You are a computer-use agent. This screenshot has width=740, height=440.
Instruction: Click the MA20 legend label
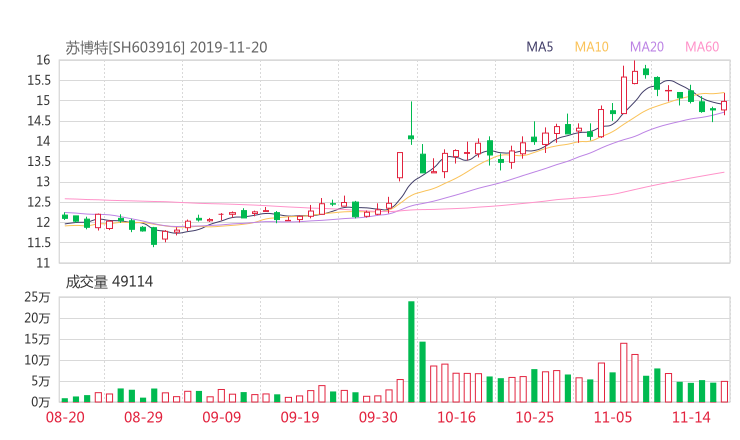[x=647, y=47]
